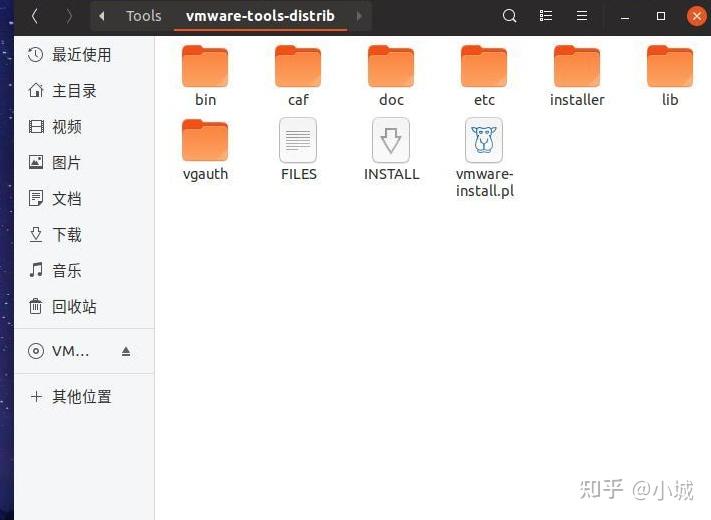
Task: Open 最近使用 recent files
Action: tap(84, 55)
